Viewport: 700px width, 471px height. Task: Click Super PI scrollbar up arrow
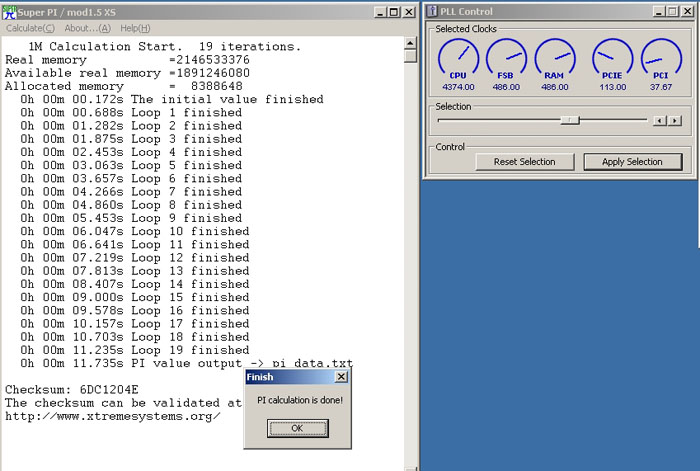click(x=410, y=43)
